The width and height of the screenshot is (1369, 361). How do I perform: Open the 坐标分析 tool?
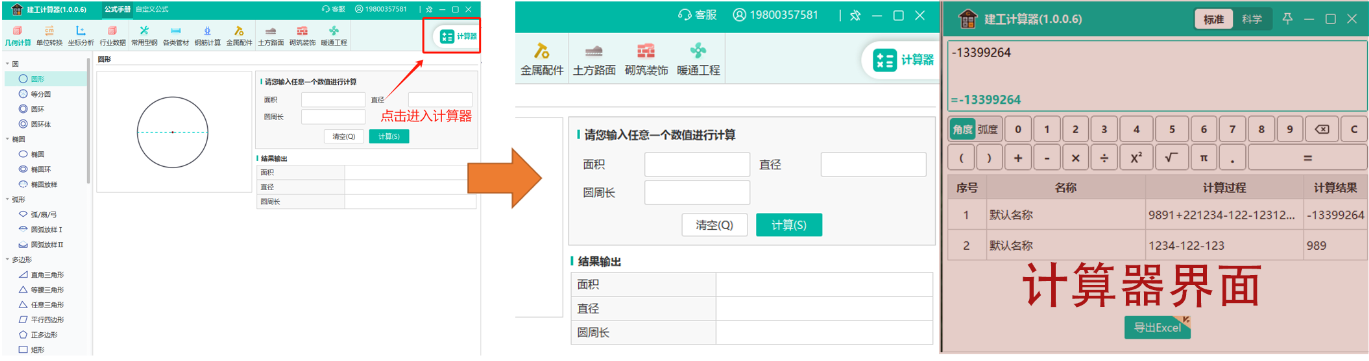(81, 35)
